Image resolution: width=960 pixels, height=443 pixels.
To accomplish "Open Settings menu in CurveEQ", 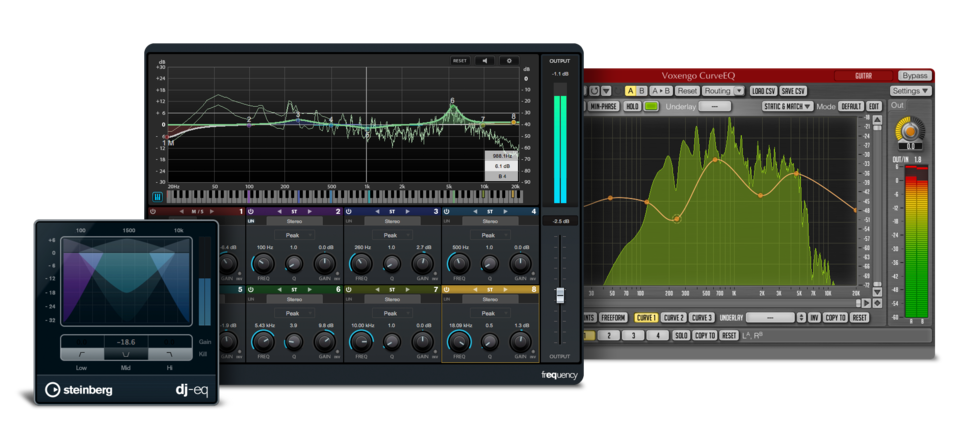I will [910, 91].
